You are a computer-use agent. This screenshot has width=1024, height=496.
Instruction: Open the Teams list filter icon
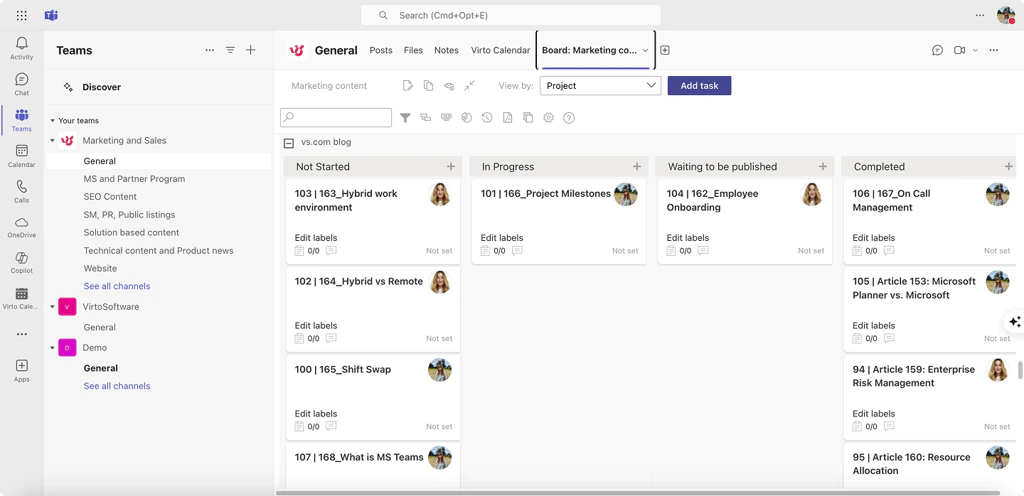230,50
